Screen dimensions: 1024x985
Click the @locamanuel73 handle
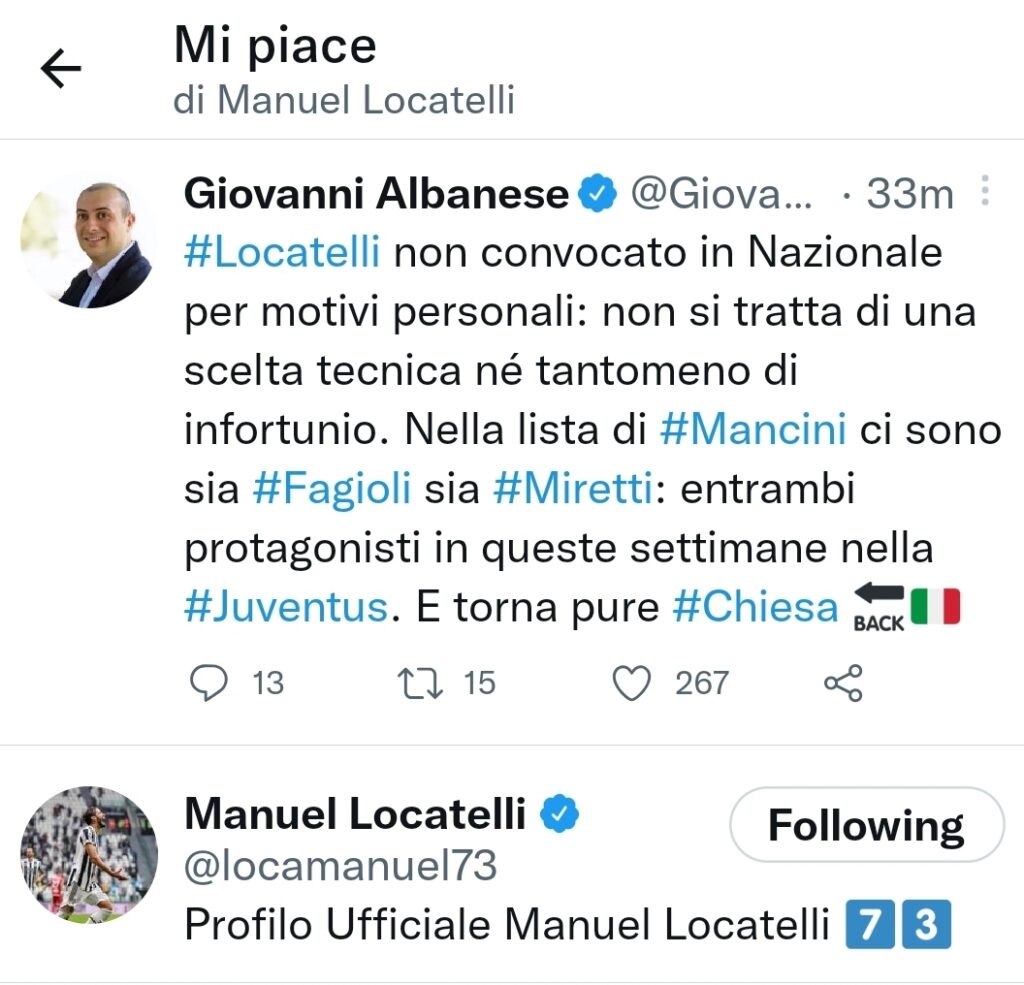tap(340, 866)
